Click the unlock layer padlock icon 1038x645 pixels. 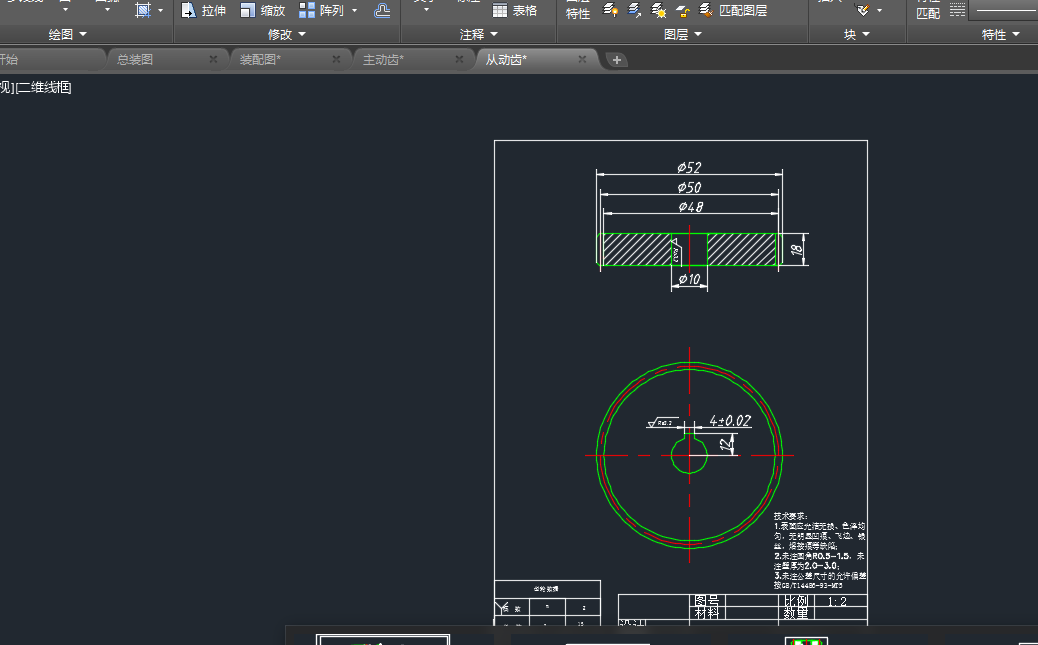pyautogui.click(x=682, y=11)
